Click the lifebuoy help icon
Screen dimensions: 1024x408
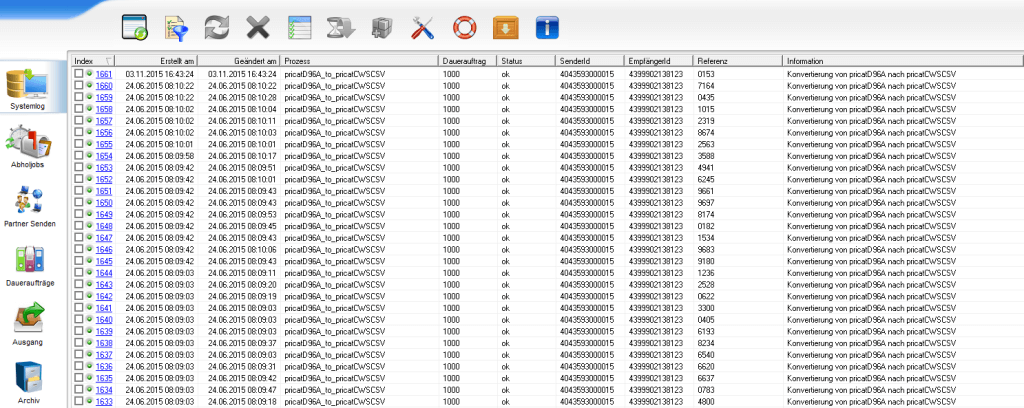coord(464,27)
